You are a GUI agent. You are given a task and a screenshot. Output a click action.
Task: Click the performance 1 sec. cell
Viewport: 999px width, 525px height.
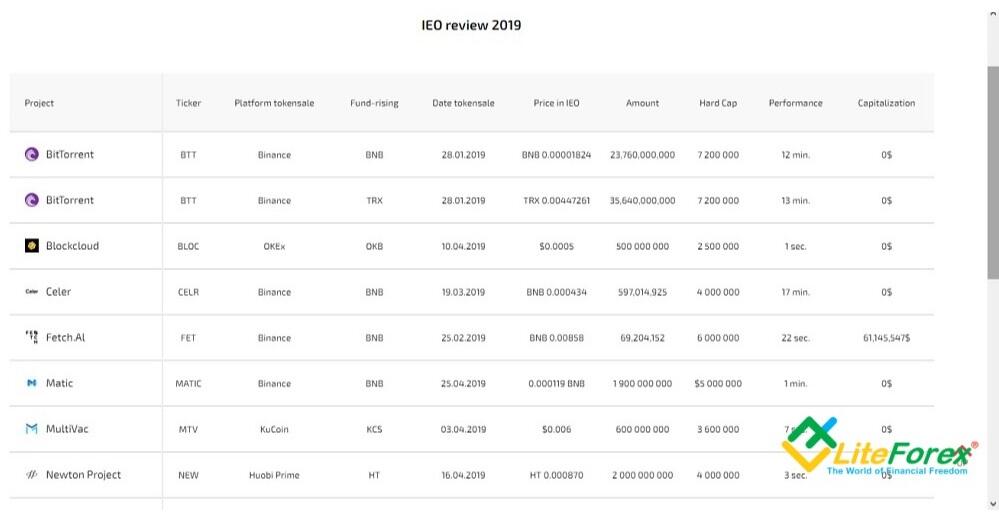tap(795, 247)
